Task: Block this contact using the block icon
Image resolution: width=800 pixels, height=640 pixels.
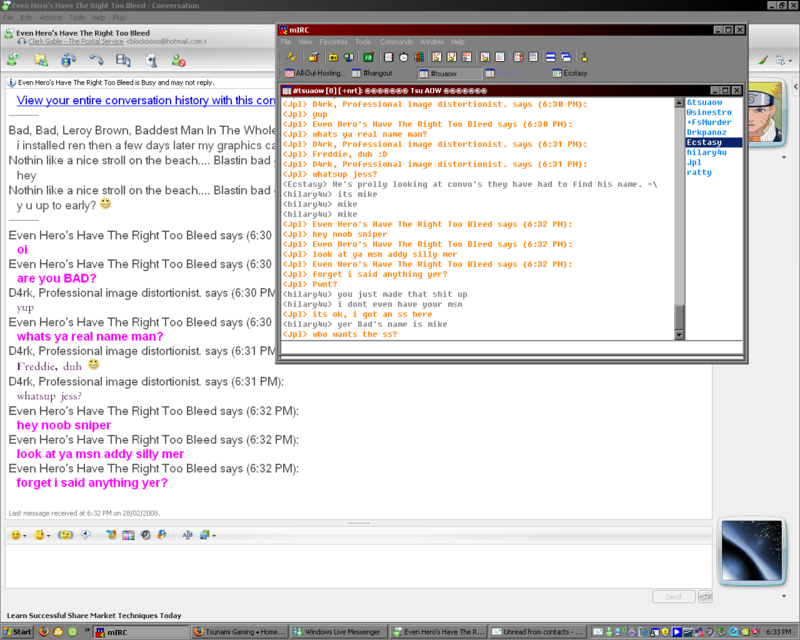Action: click(x=178, y=61)
